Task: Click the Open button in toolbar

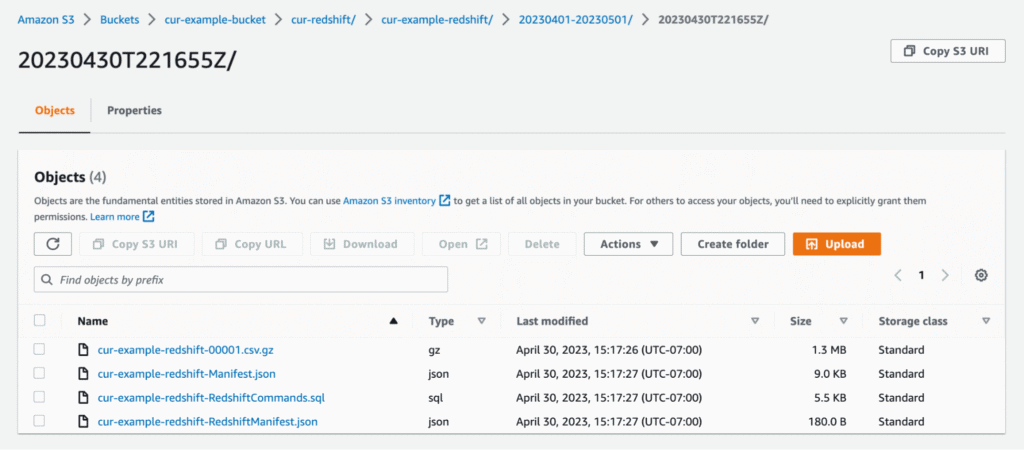Action: (x=461, y=244)
